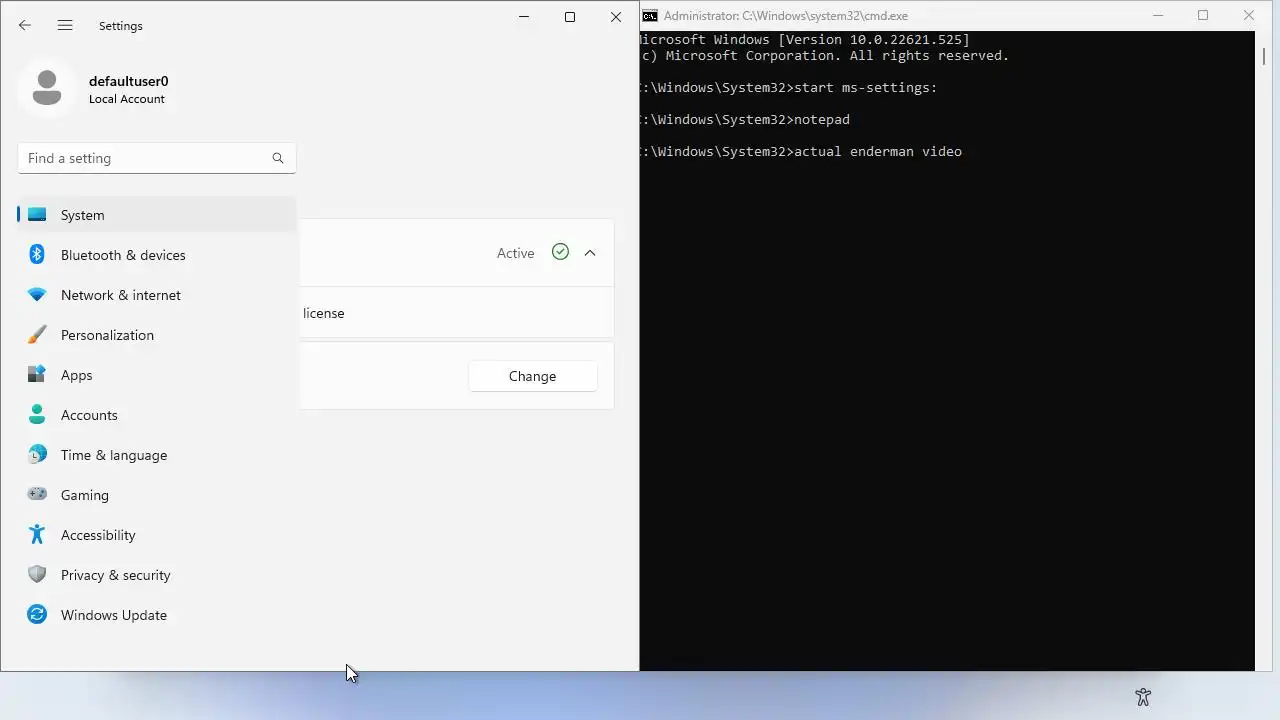This screenshot has height=720, width=1280.
Task: Click the Gaming controller icon
Action: pyautogui.click(x=37, y=494)
